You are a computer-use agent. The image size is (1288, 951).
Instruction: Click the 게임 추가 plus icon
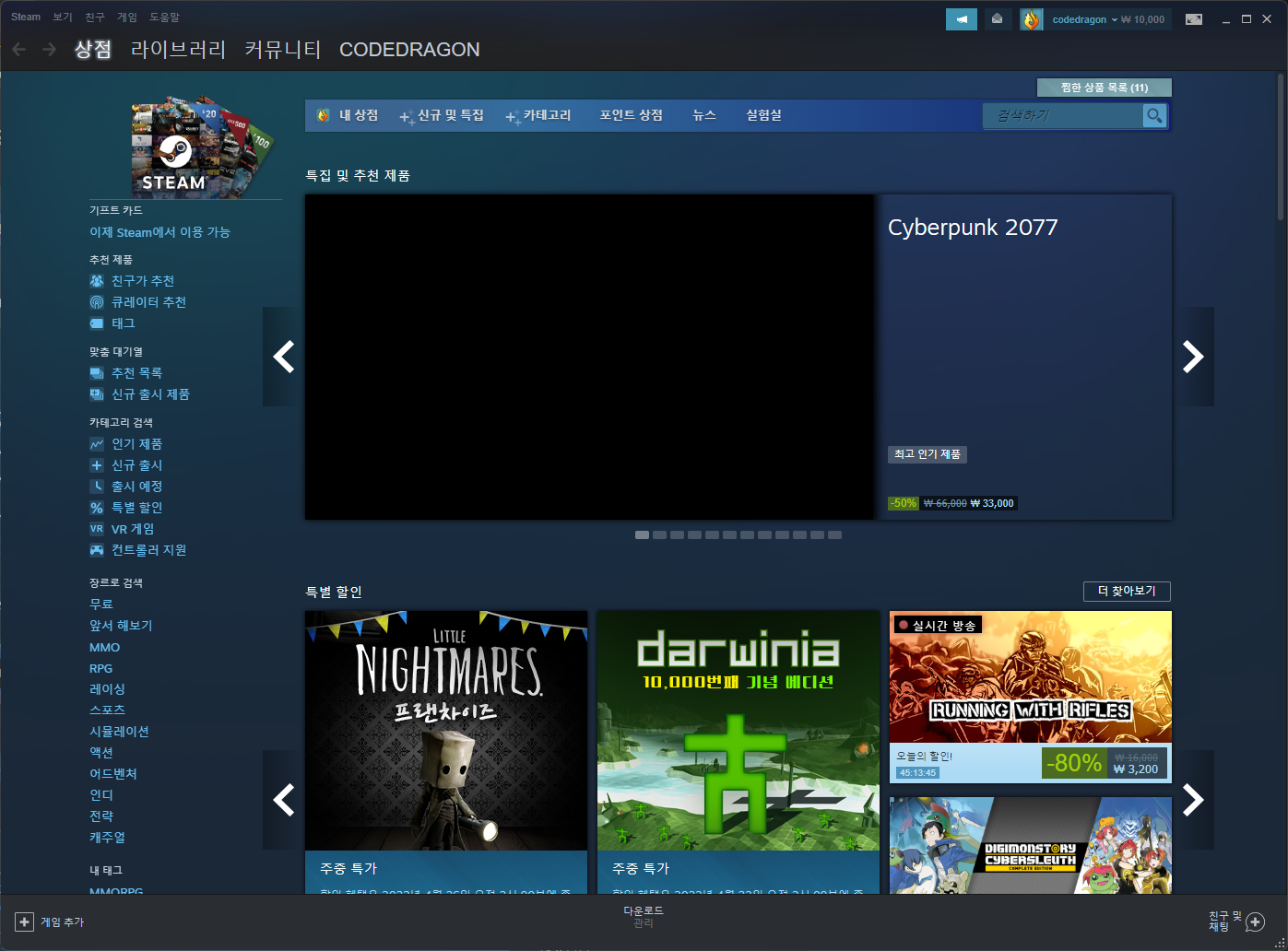coord(24,922)
